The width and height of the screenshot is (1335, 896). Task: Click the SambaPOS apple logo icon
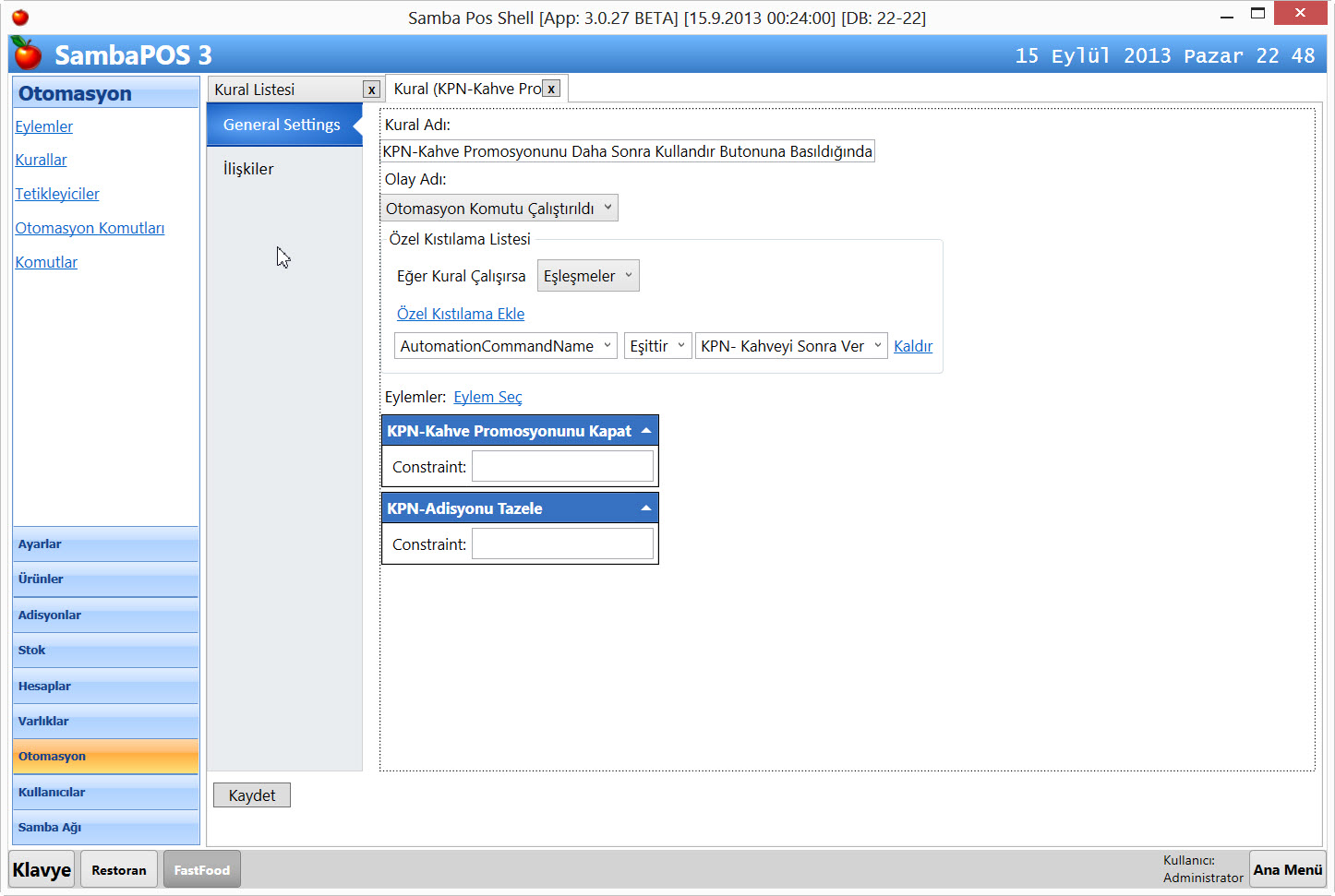click(28, 54)
